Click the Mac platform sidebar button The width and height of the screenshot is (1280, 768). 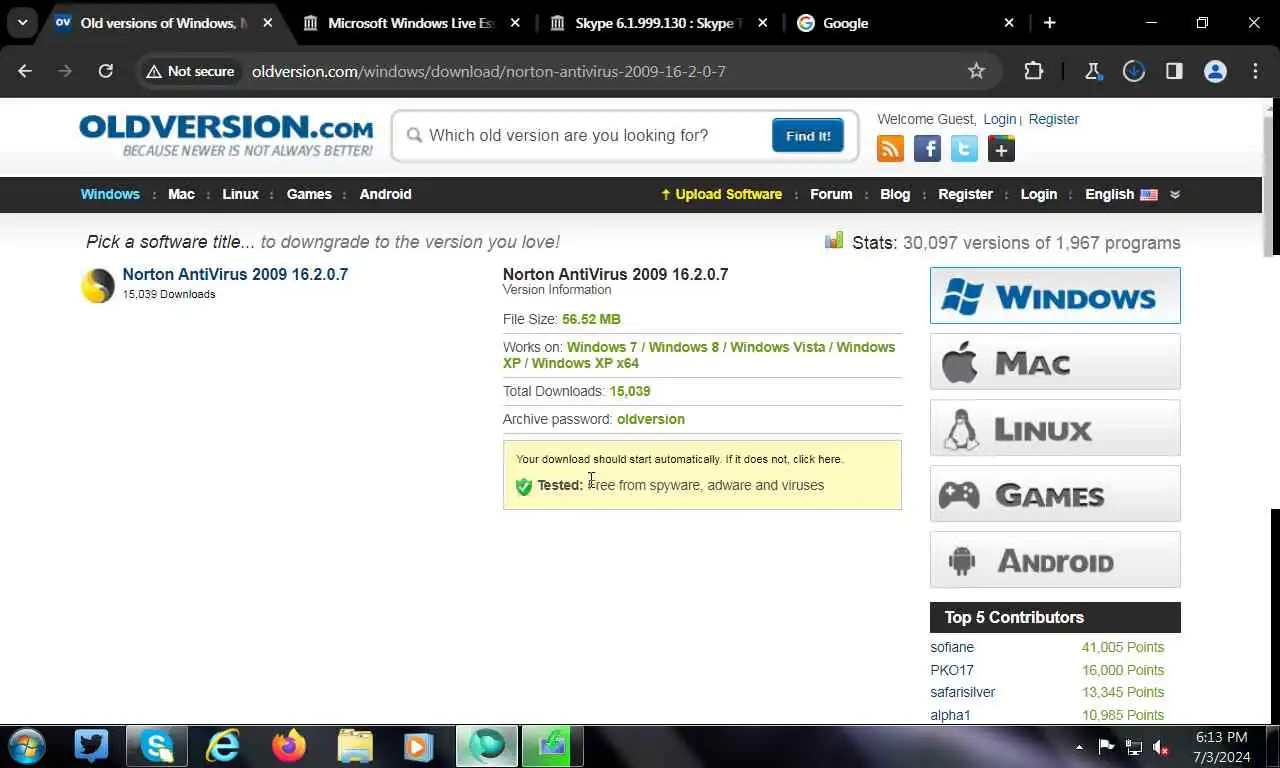pyautogui.click(x=1055, y=361)
